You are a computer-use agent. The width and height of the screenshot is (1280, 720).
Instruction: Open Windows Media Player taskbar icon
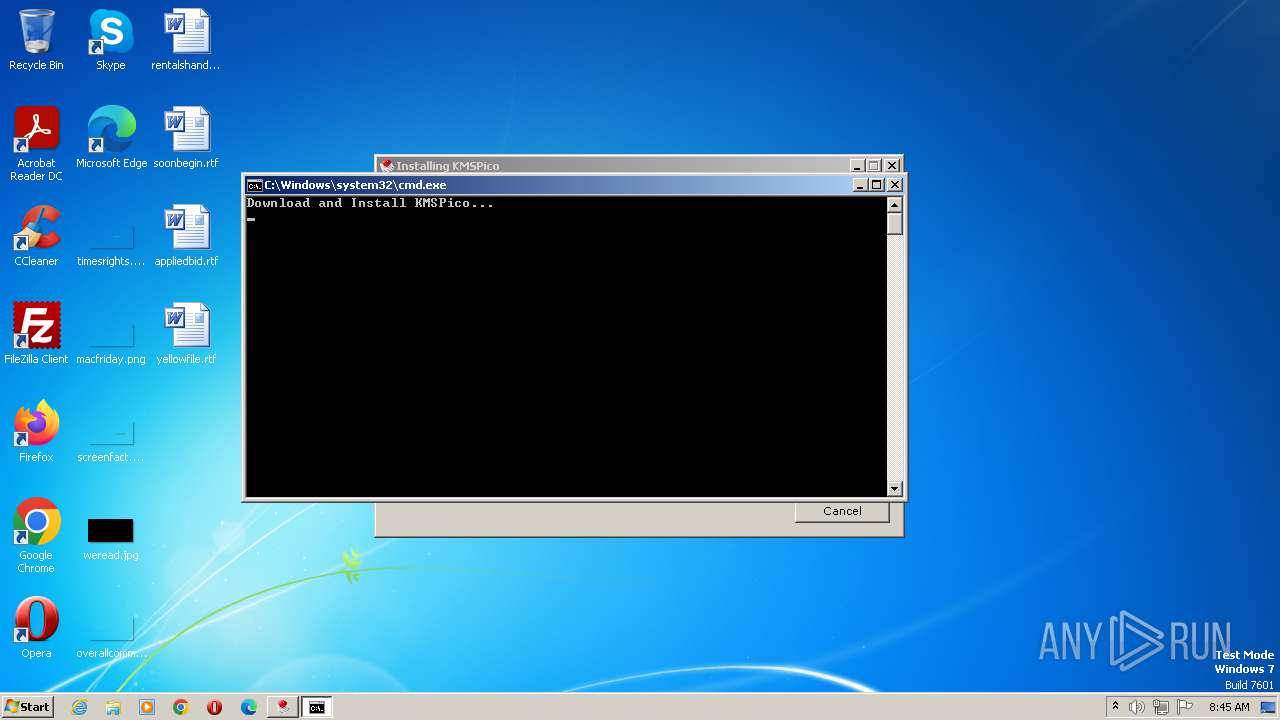147,707
